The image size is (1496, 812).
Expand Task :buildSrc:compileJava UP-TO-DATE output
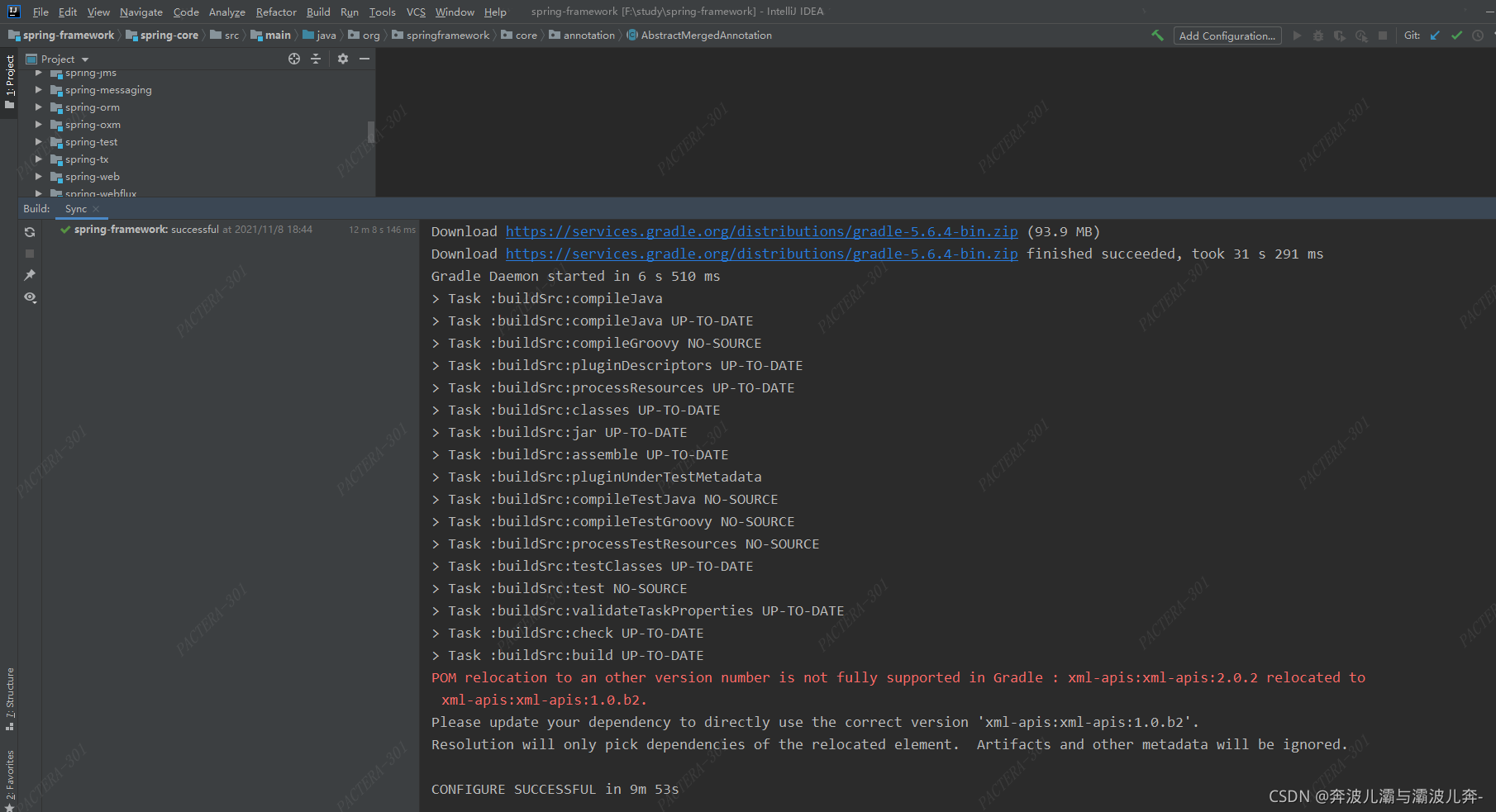tap(436, 321)
